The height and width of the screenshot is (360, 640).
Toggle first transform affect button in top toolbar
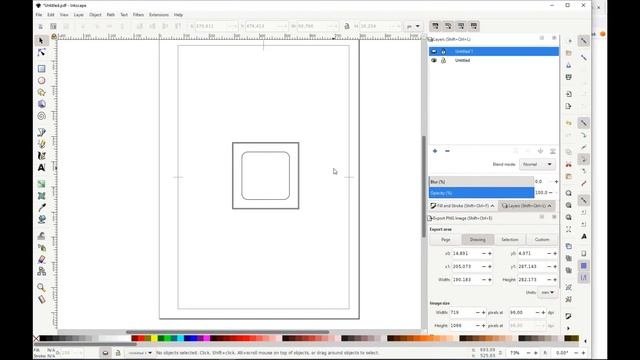coord(435,26)
